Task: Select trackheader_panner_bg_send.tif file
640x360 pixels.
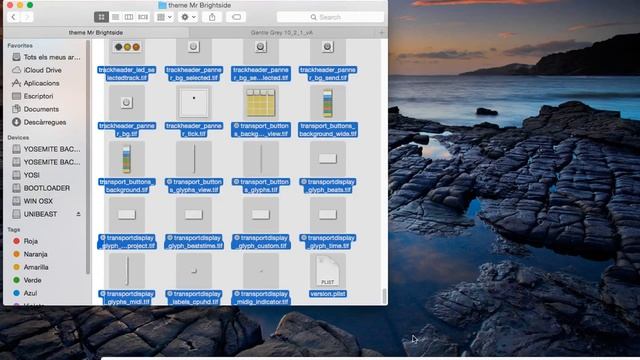Action: [x=328, y=60]
